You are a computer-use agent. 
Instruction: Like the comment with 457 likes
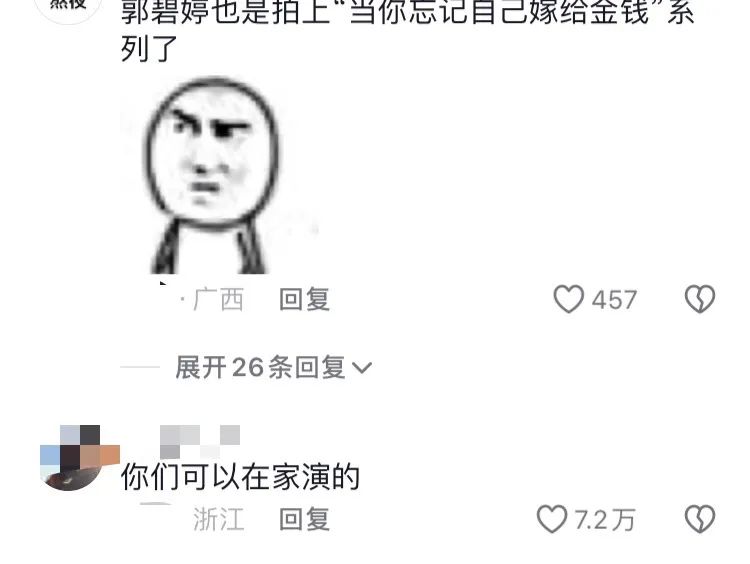click(568, 299)
